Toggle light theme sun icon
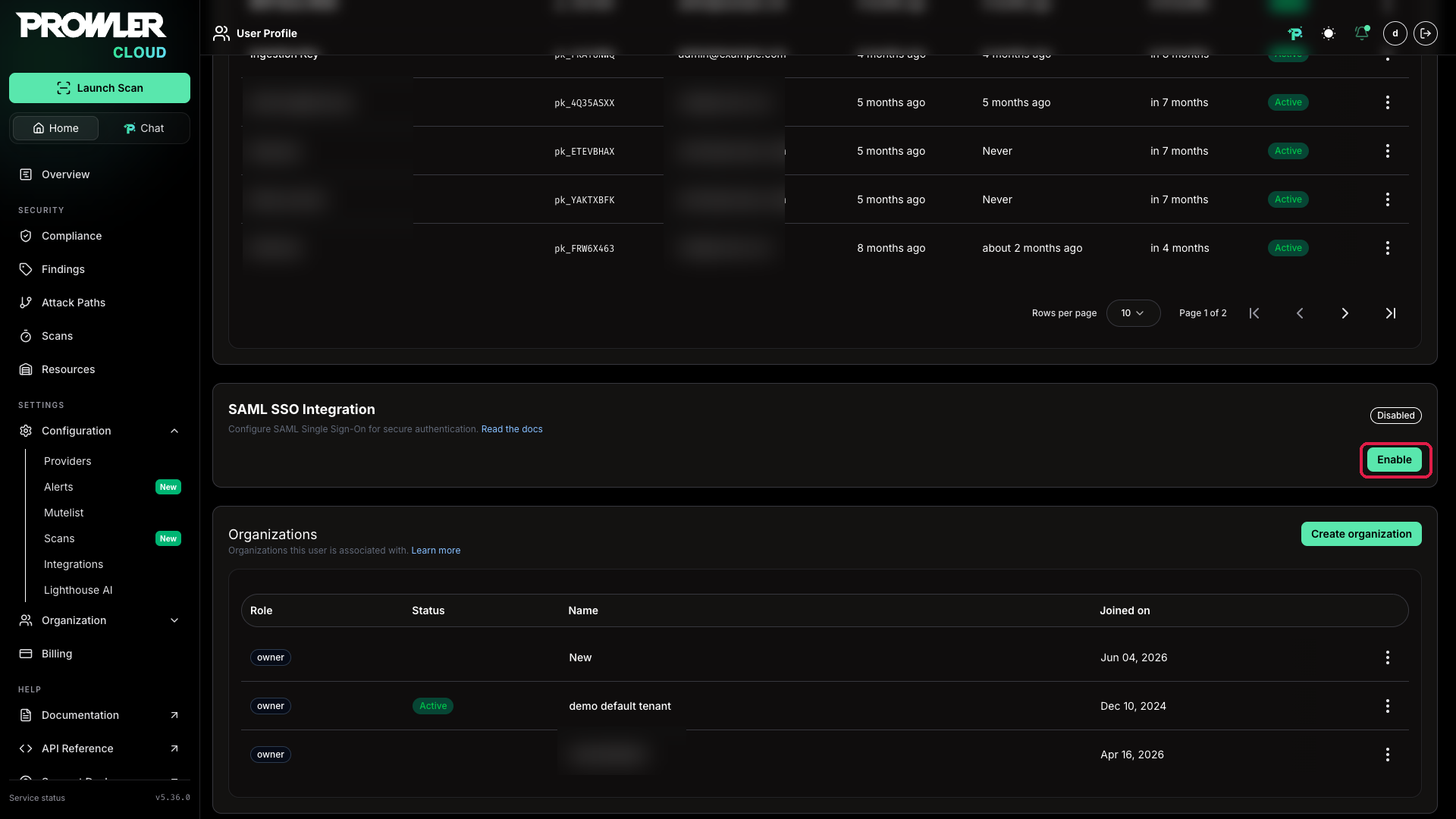Image resolution: width=1456 pixels, height=819 pixels. [x=1329, y=33]
